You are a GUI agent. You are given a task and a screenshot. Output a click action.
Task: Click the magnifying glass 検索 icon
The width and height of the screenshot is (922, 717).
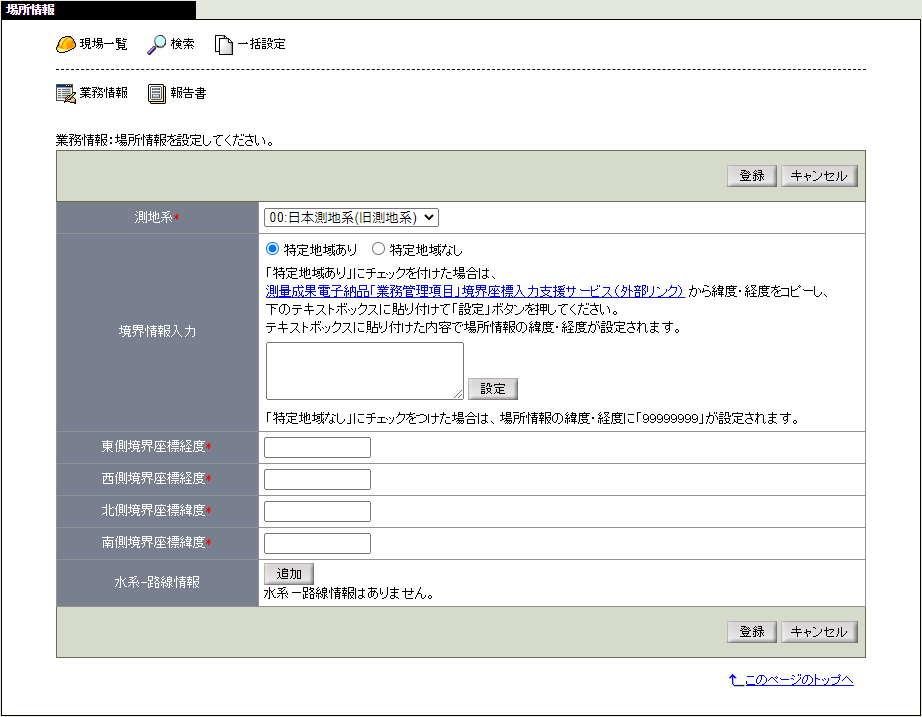point(156,44)
